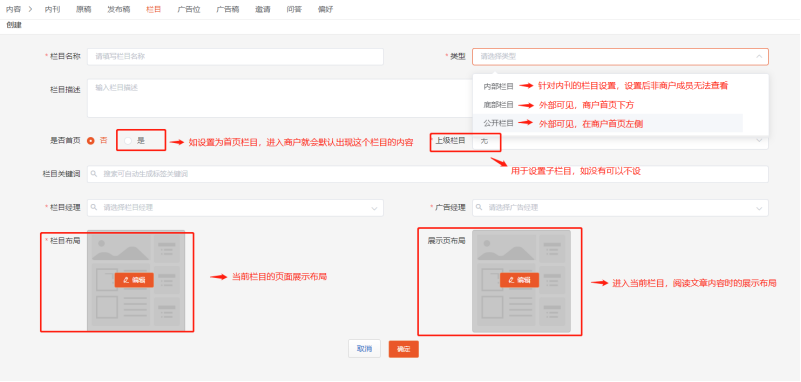This screenshot has height=382, width=801.
Task: Click the search icon in 广告经理 field
Action: tap(479, 208)
